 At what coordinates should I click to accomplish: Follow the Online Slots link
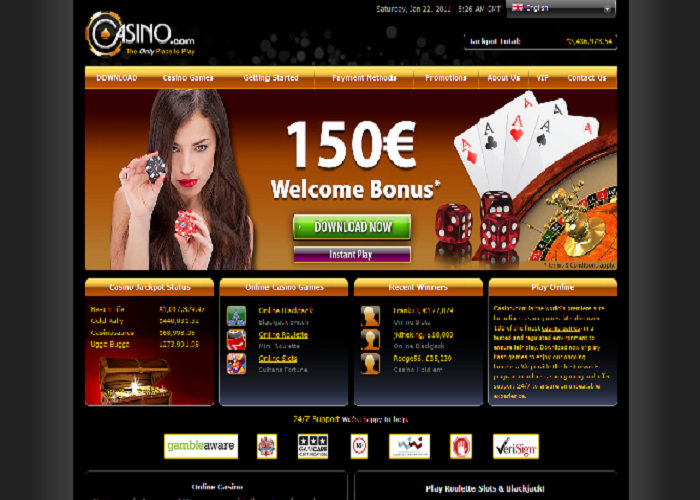[278, 358]
